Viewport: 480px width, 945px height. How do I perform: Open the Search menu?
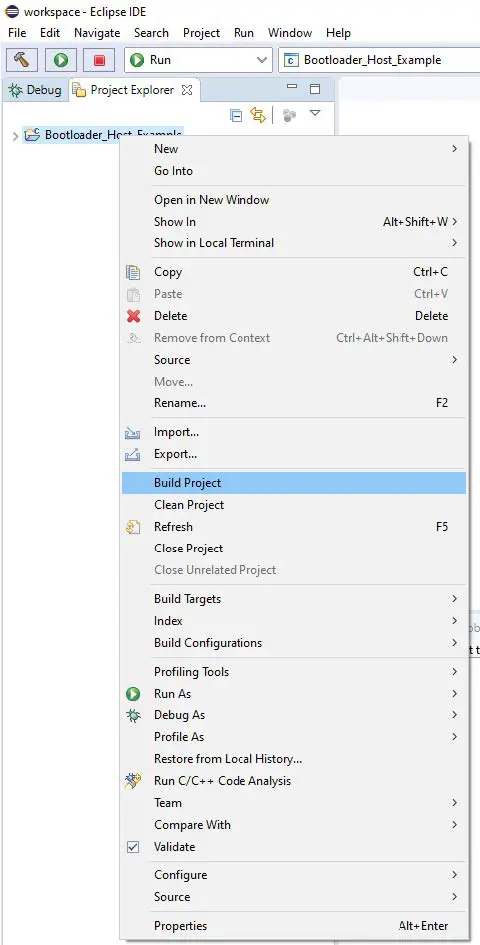[151, 33]
